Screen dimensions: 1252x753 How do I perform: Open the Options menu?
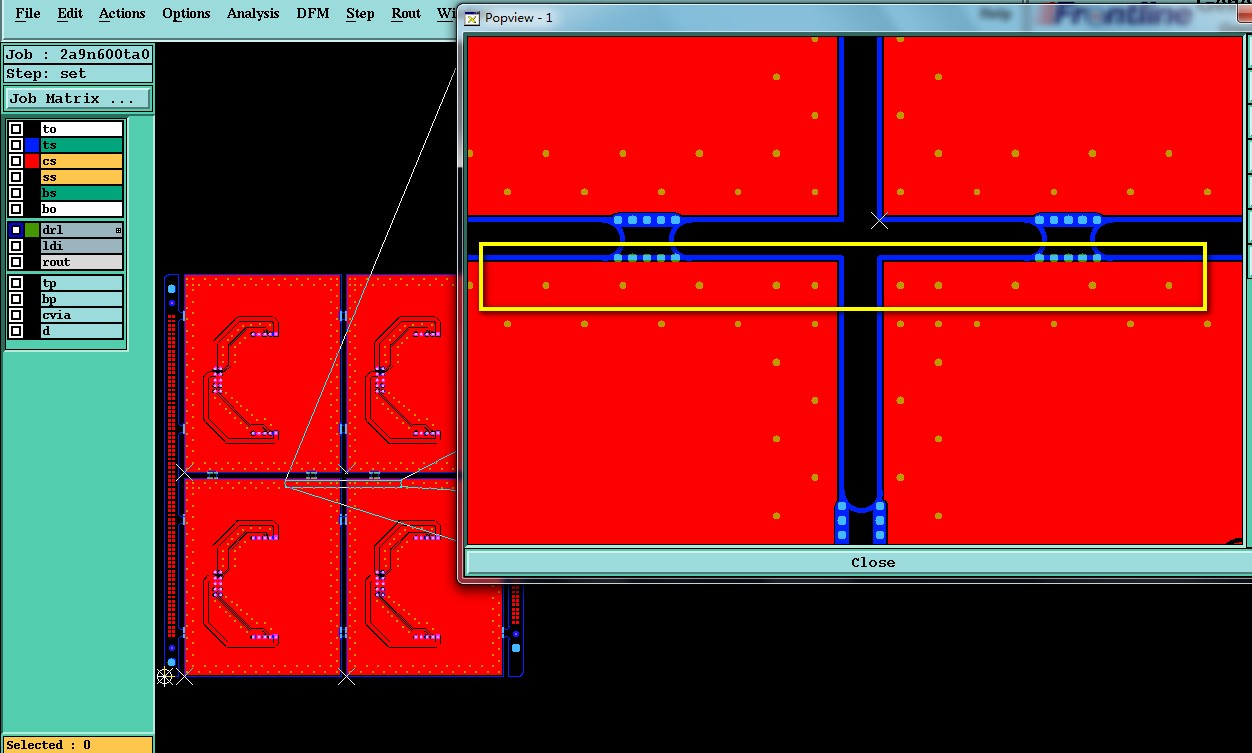point(186,13)
